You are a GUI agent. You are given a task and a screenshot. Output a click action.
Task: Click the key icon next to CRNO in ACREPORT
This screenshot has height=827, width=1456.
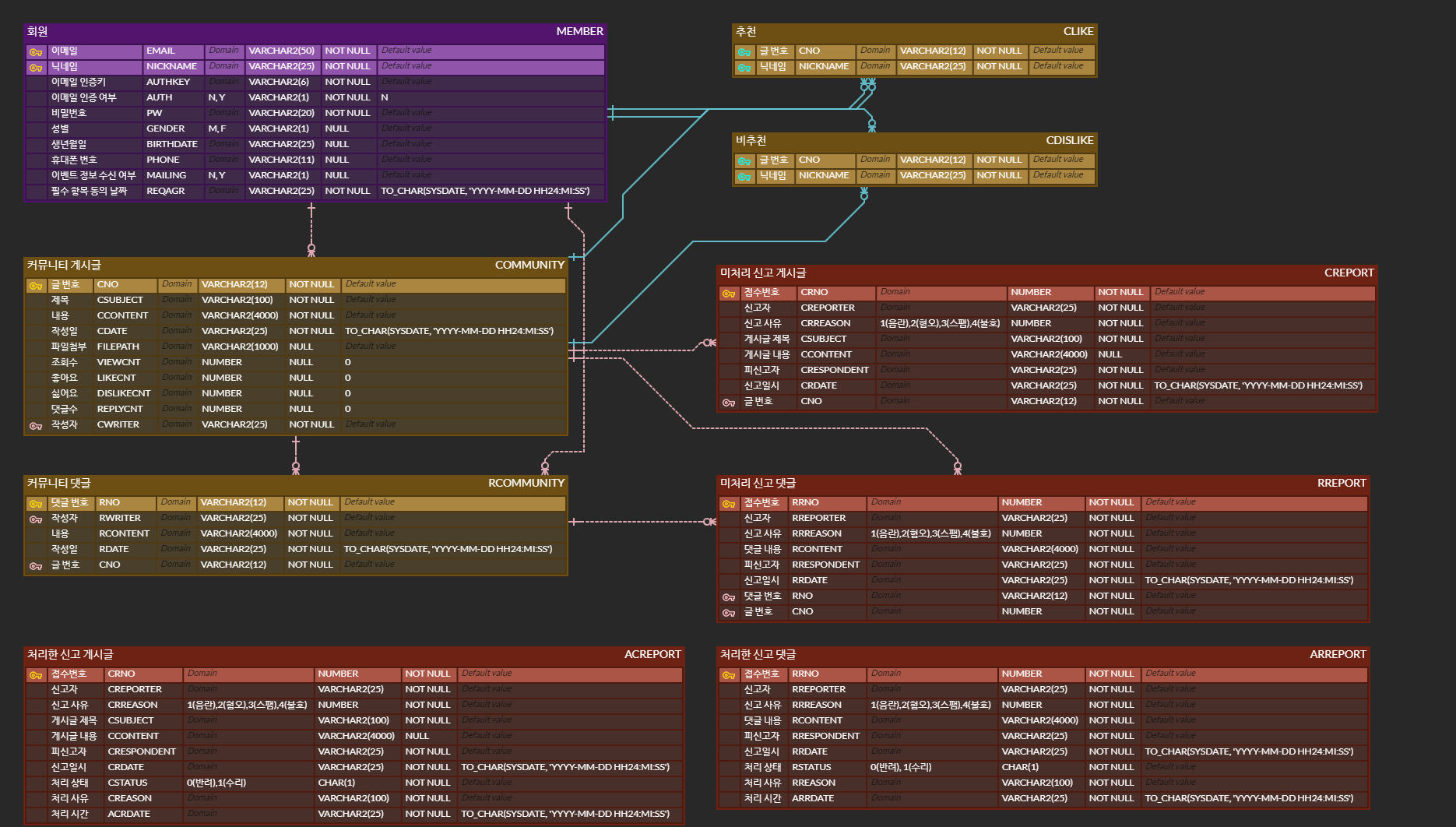pos(34,674)
